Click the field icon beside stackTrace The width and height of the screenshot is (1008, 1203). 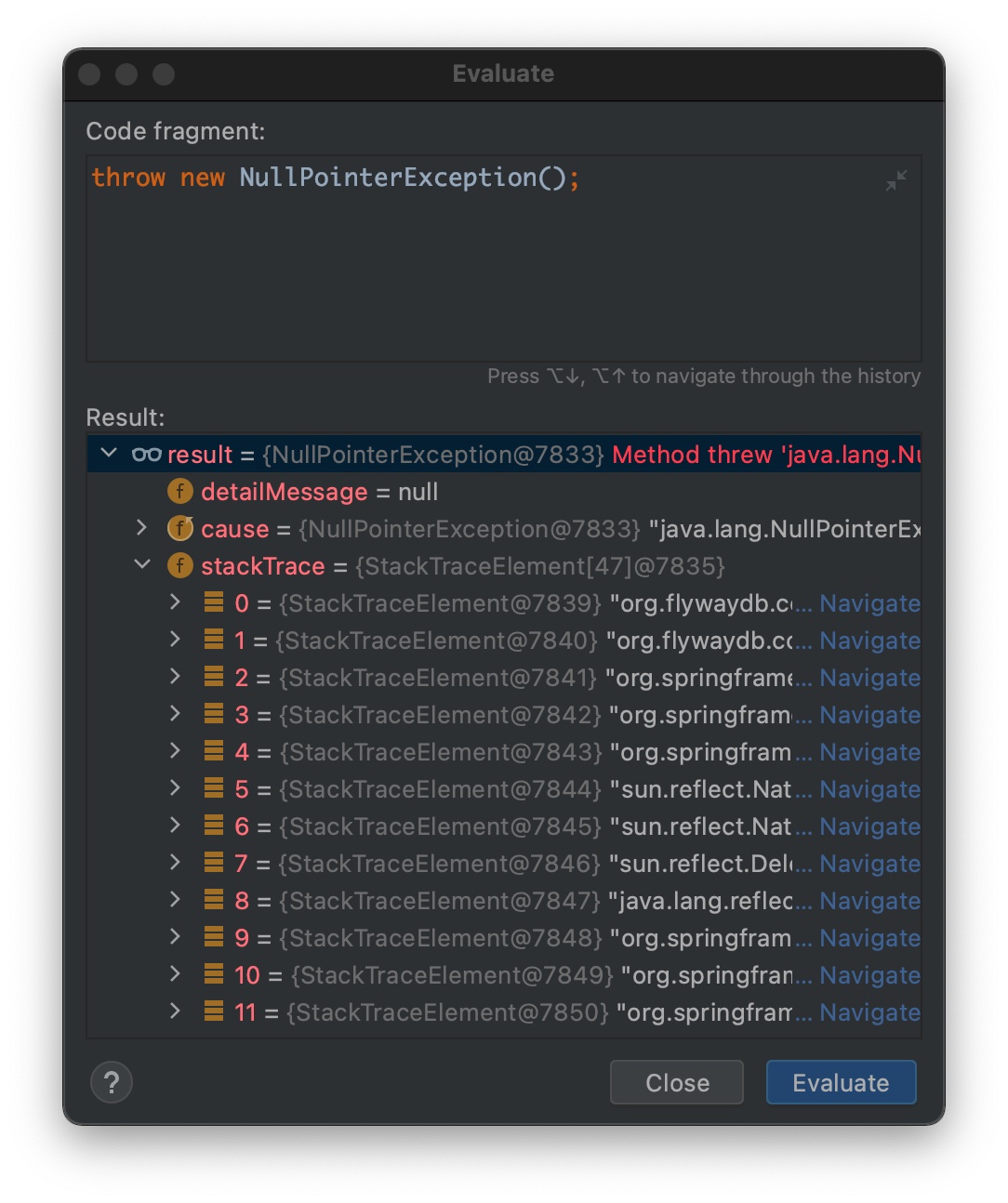click(x=179, y=565)
